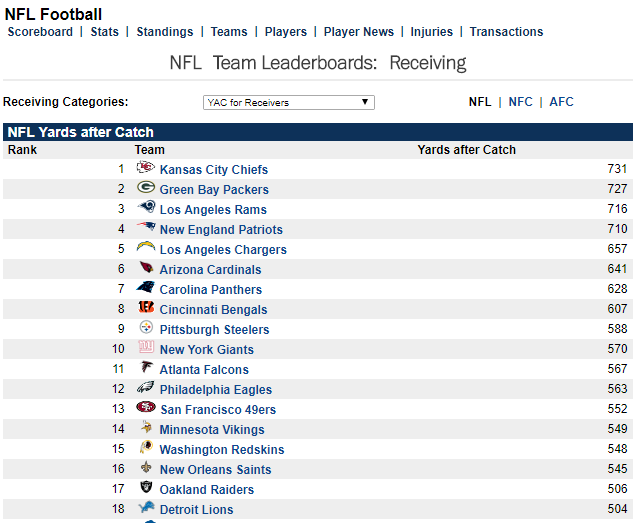Click the Green Bay Packers logo icon
The width and height of the screenshot is (638, 523).
[x=146, y=187]
